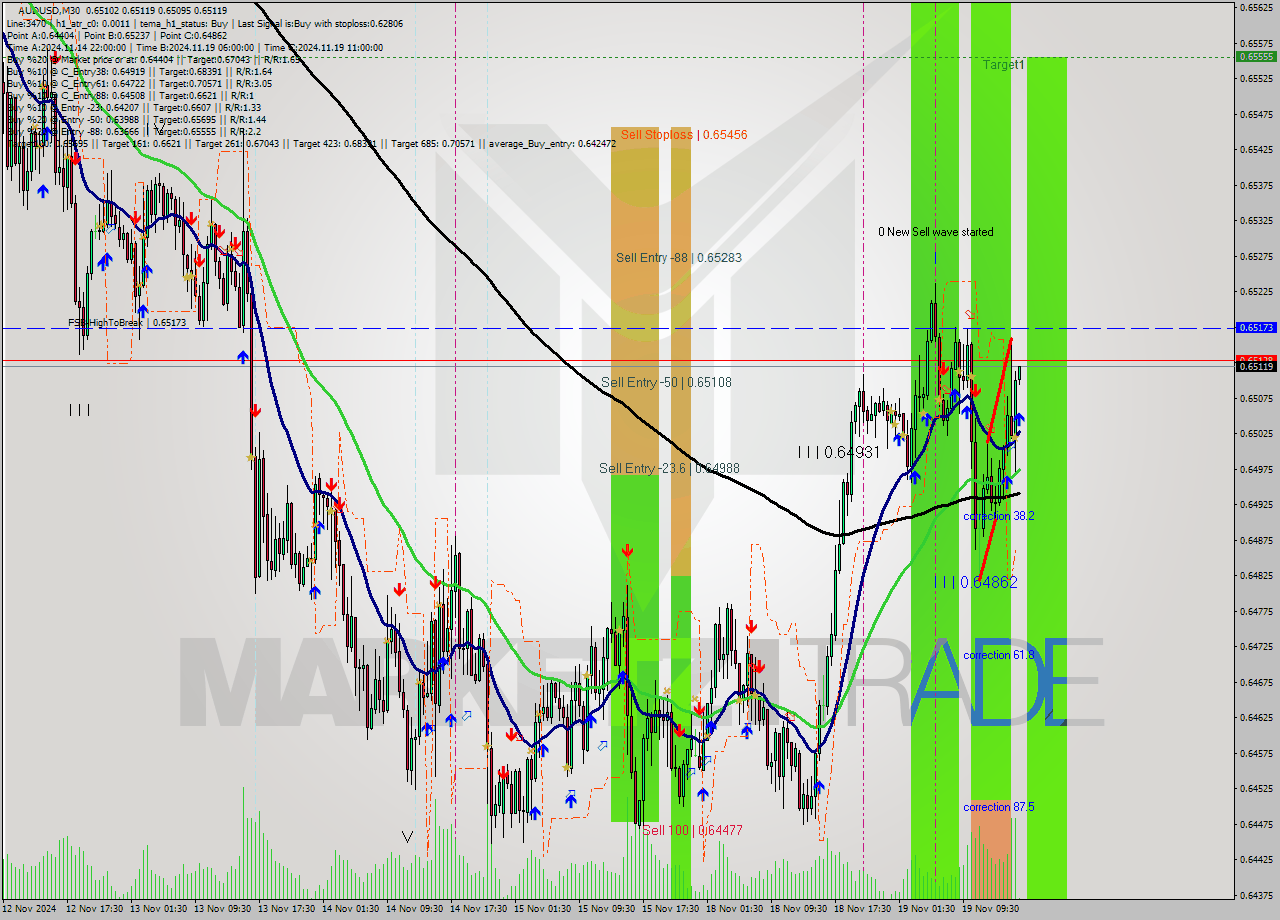
Task: Click the '13 Nov 17:30' time axis label
Action: click(286, 909)
